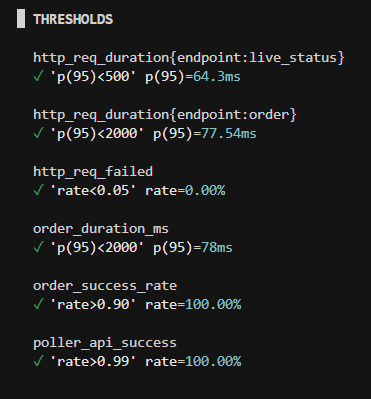Click the http_req_failed metric name
The image size is (371, 399).
[93, 172]
